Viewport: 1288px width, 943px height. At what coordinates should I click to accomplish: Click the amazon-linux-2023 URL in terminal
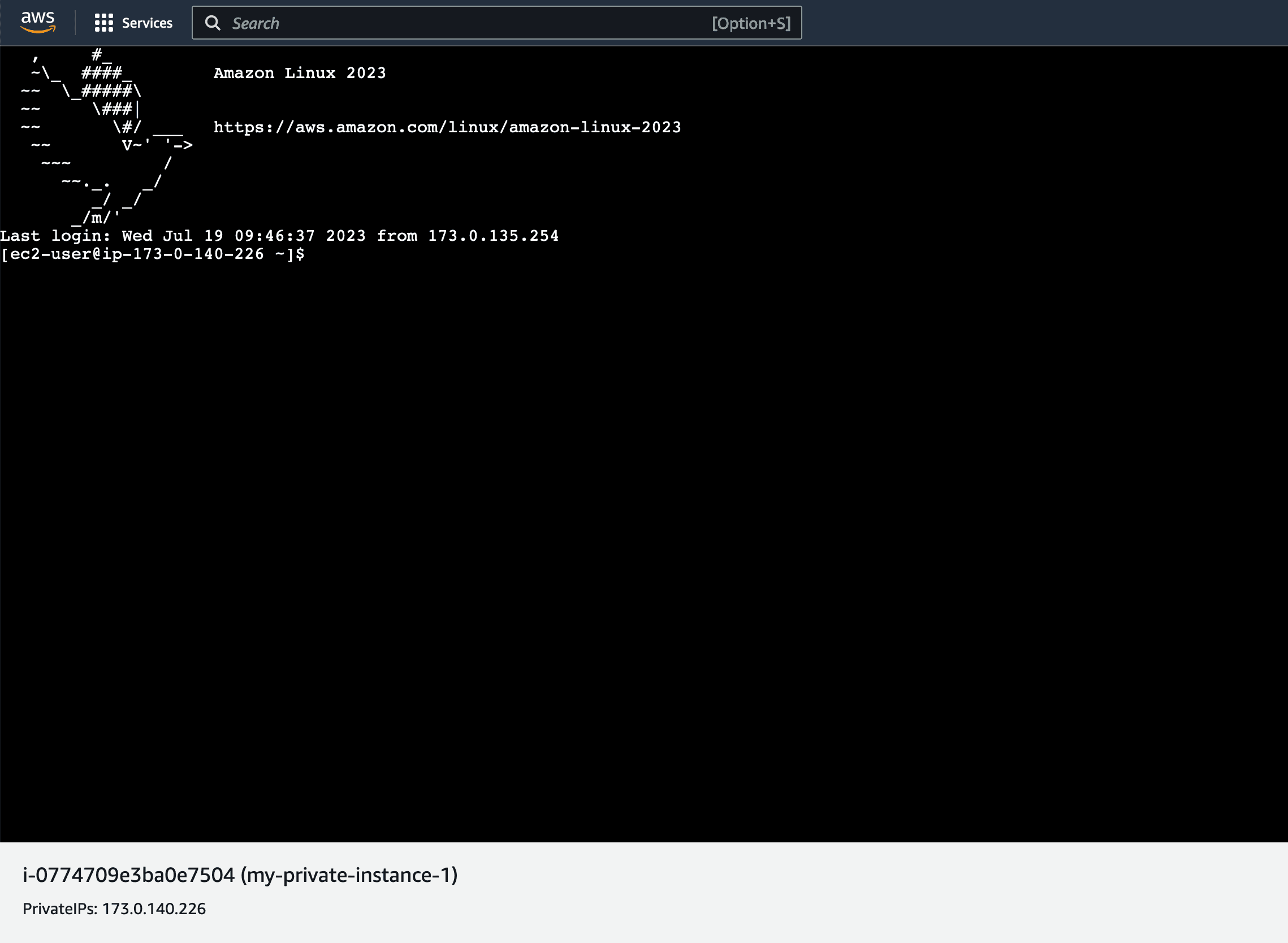(447, 127)
